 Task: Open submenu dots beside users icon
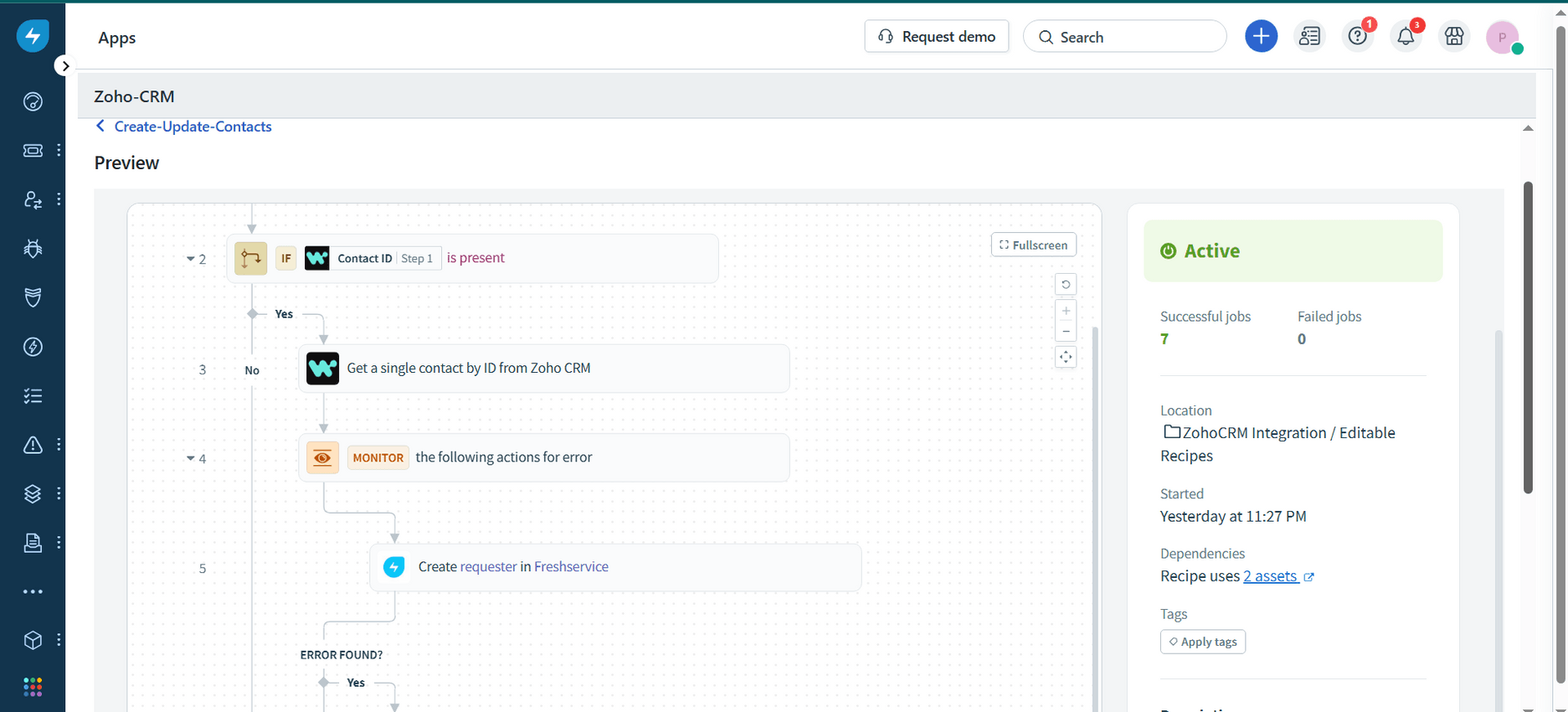pos(59,199)
